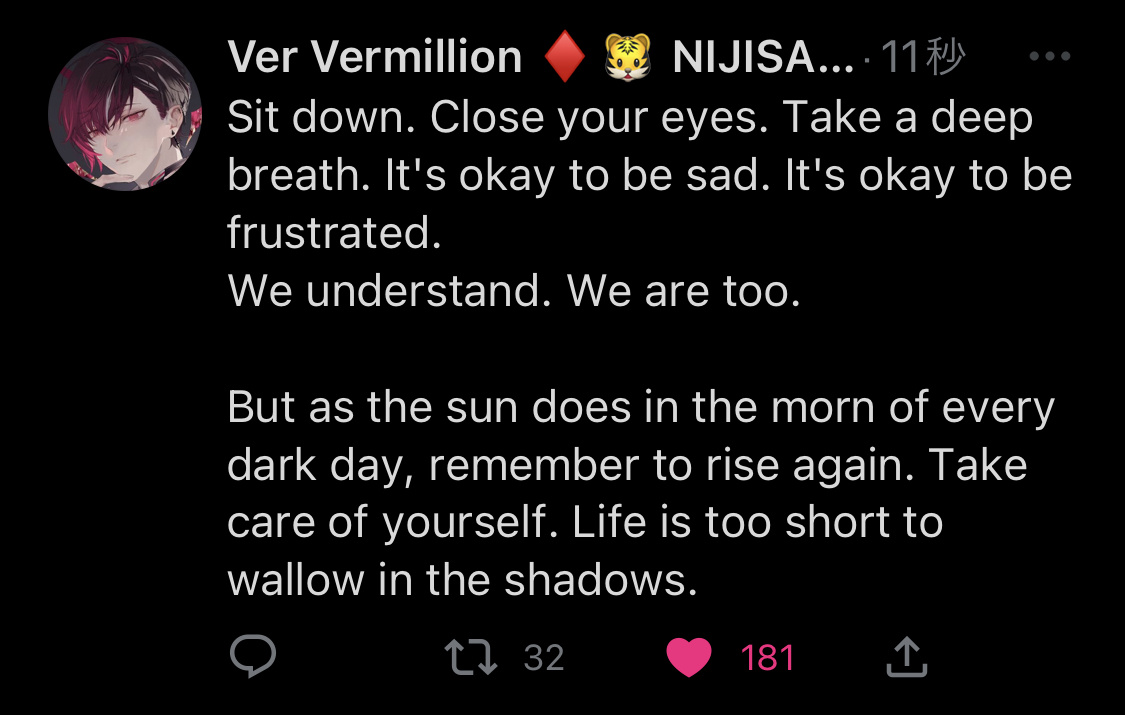Viewport: 1125px width, 715px height.
Task: View the 32 retweets count
Action: (544, 658)
